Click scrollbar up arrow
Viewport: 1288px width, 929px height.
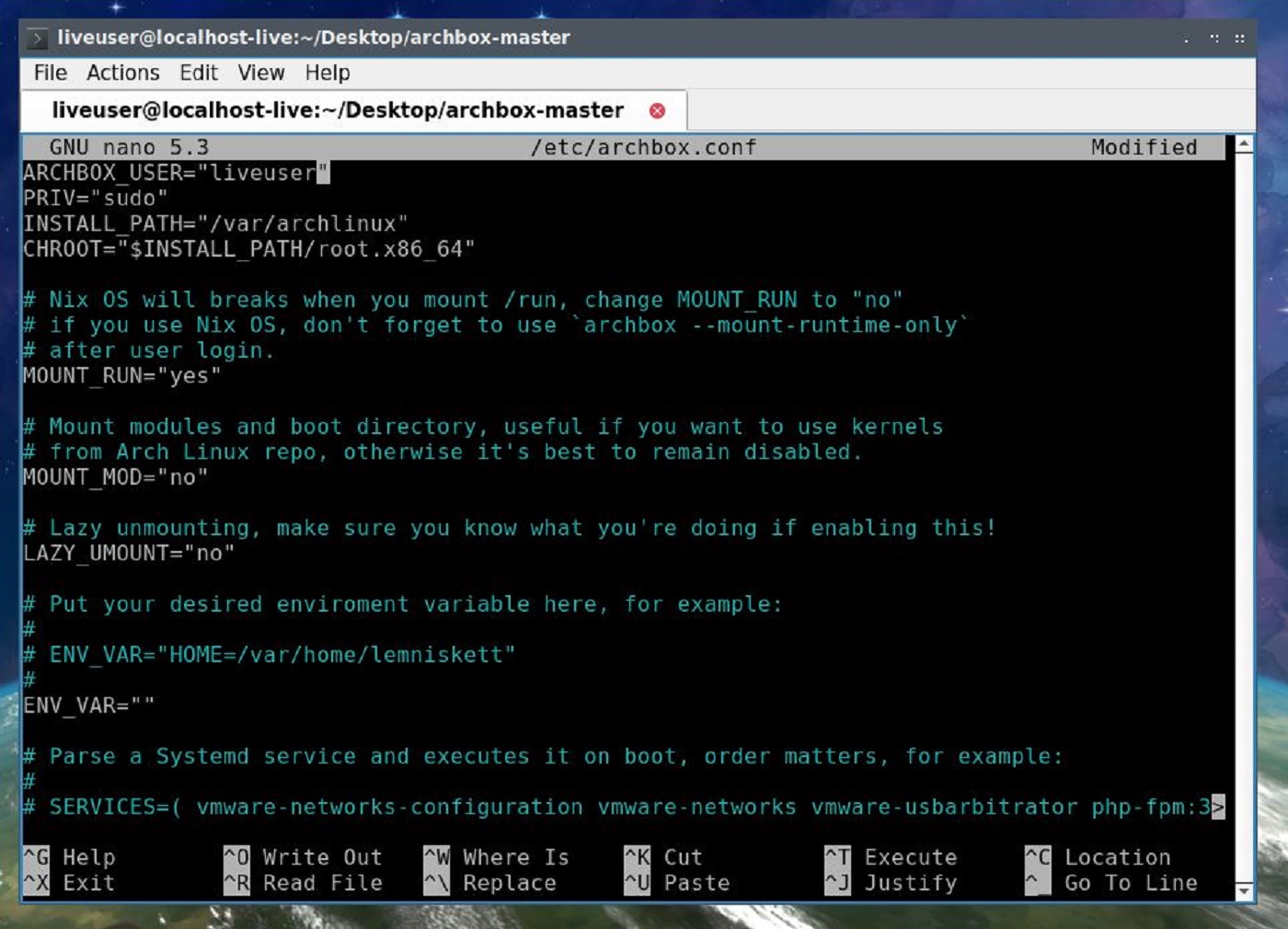tap(1244, 144)
